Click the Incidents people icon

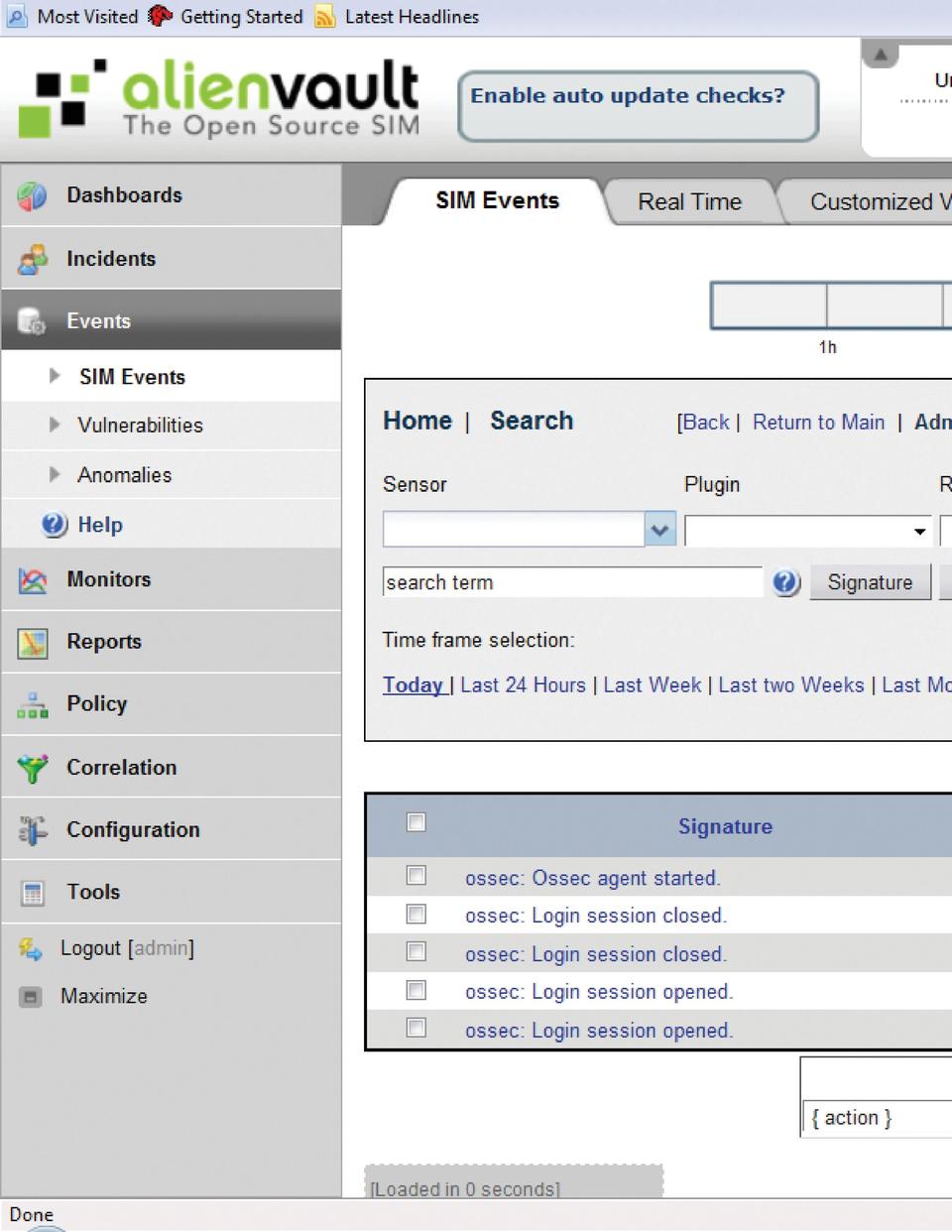(x=32, y=260)
